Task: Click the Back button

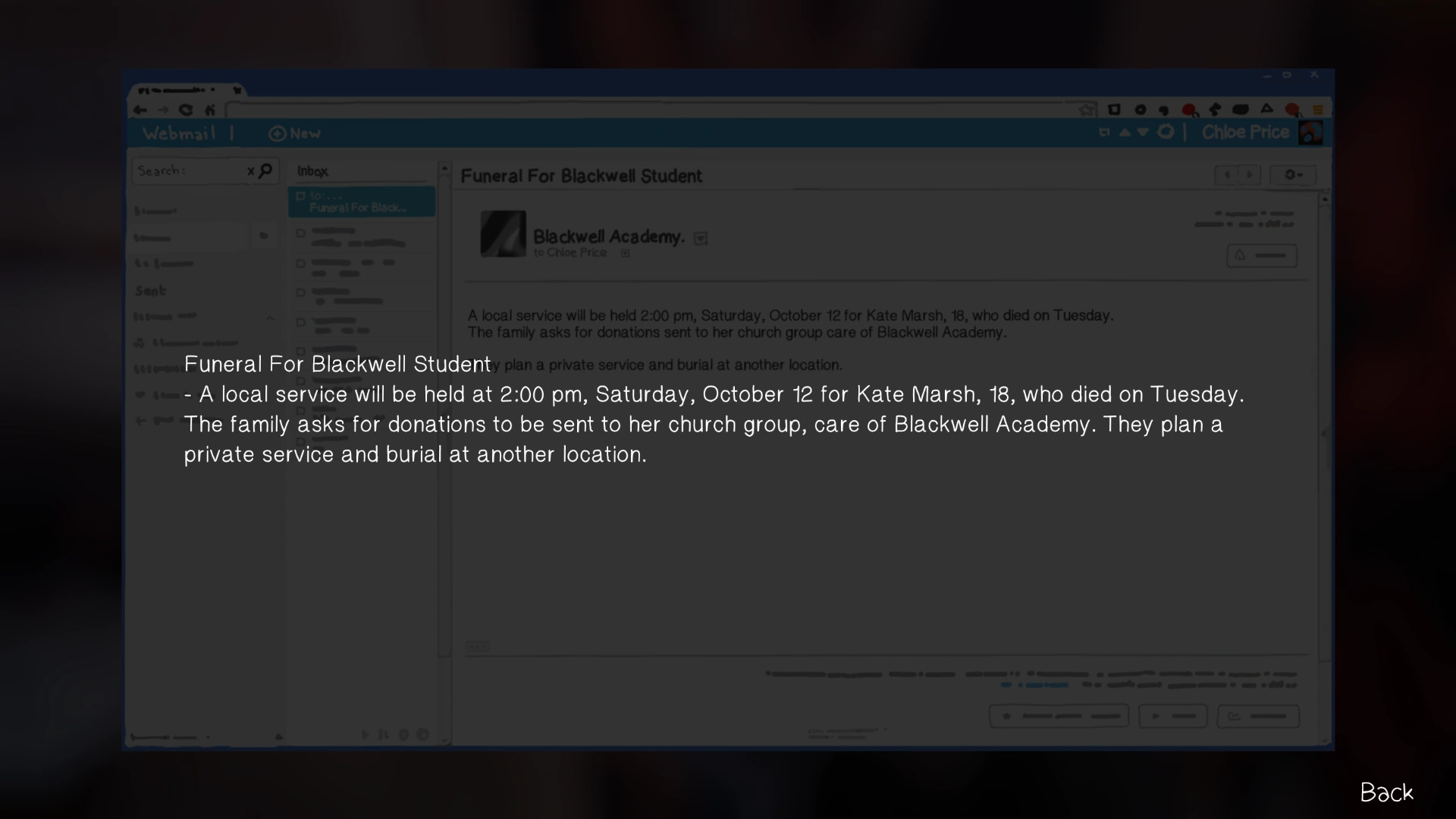Action: 1386,792
